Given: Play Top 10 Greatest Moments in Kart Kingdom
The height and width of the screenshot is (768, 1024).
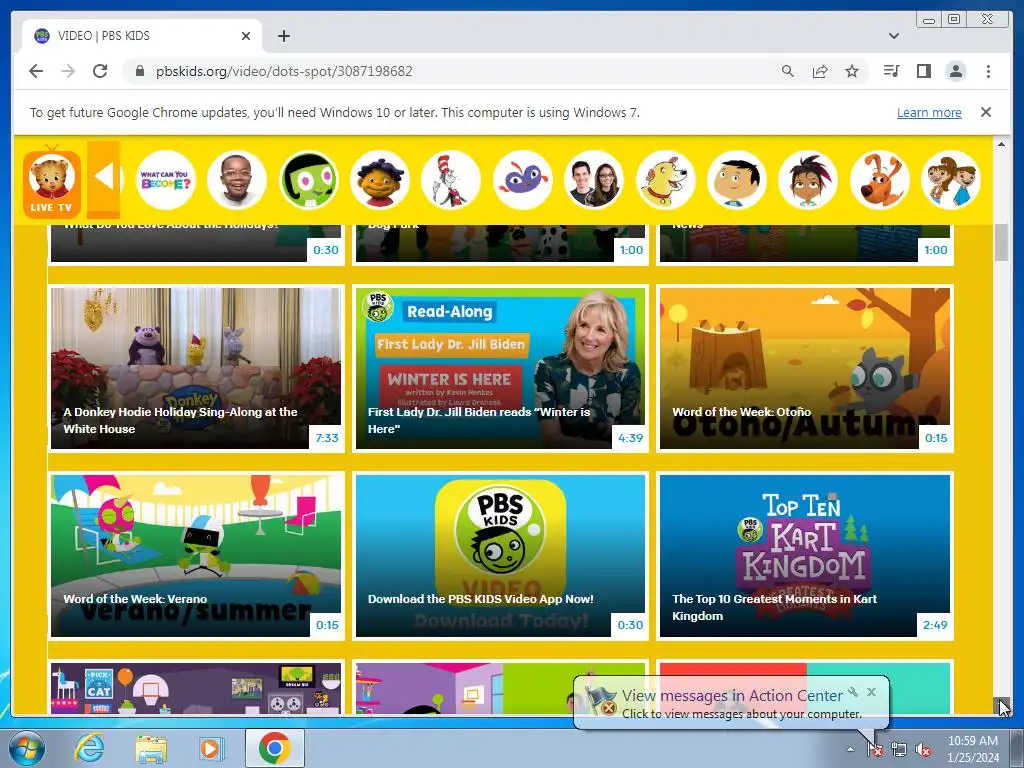Looking at the screenshot, I should 805,556.
